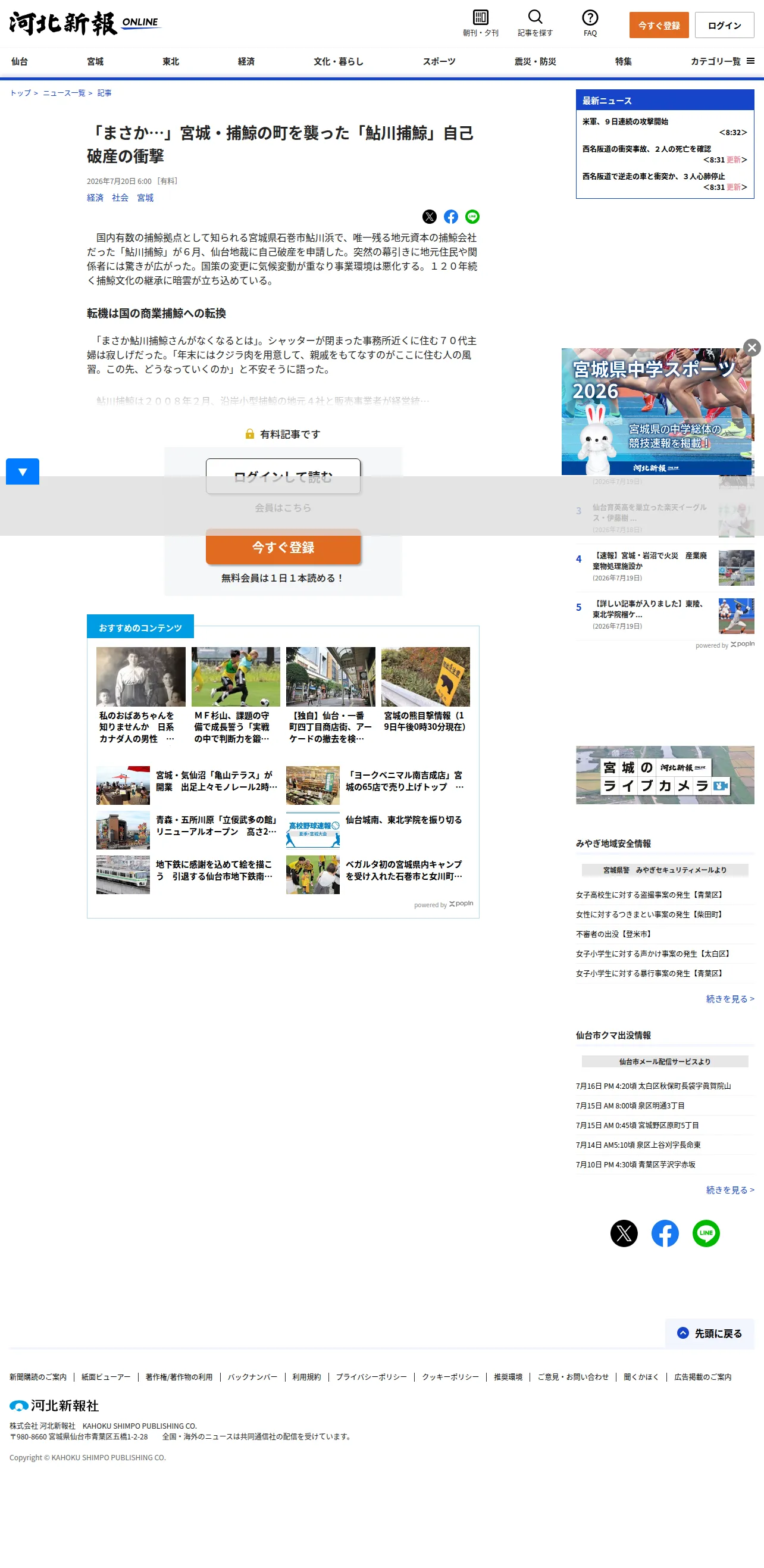Select the 特集 navigation tab
Viewport: 764px width, 1568px height.
(x=623, y=61)
